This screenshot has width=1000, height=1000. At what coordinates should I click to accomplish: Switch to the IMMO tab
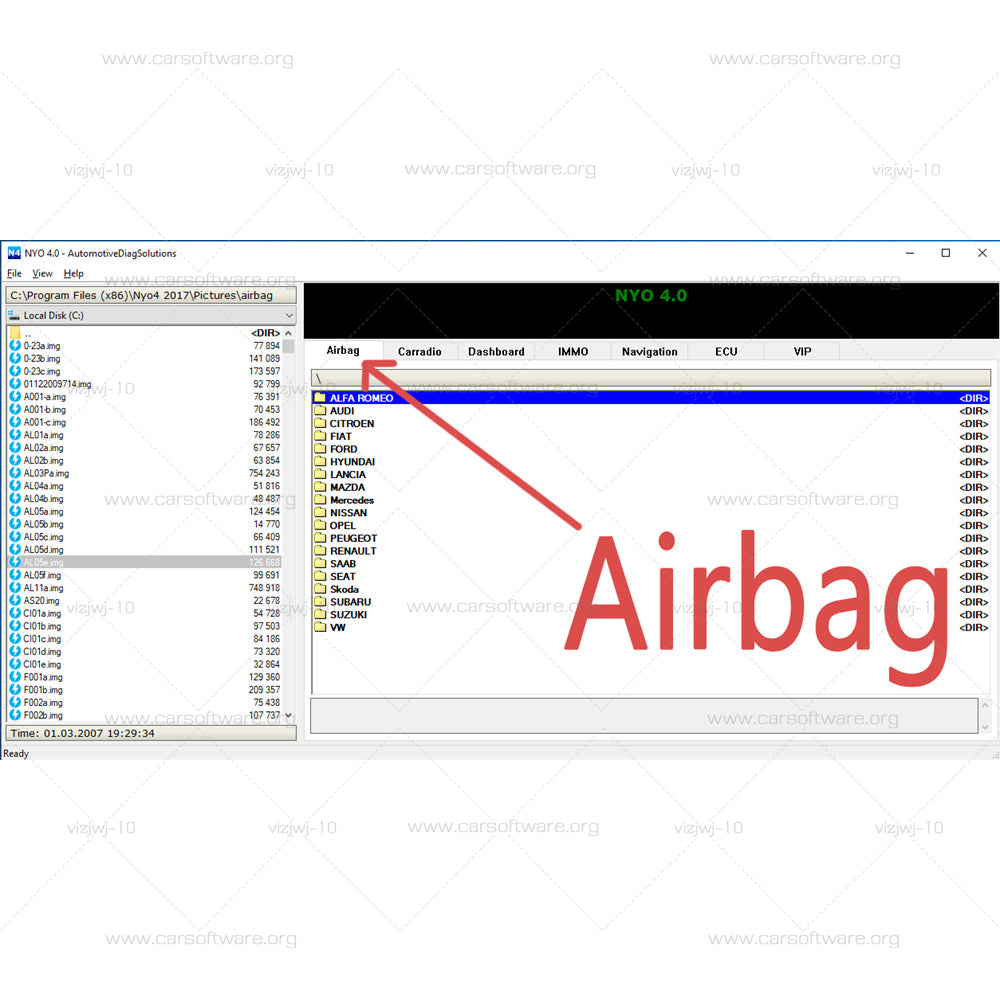pyautogui.click(x=573, y=351)
